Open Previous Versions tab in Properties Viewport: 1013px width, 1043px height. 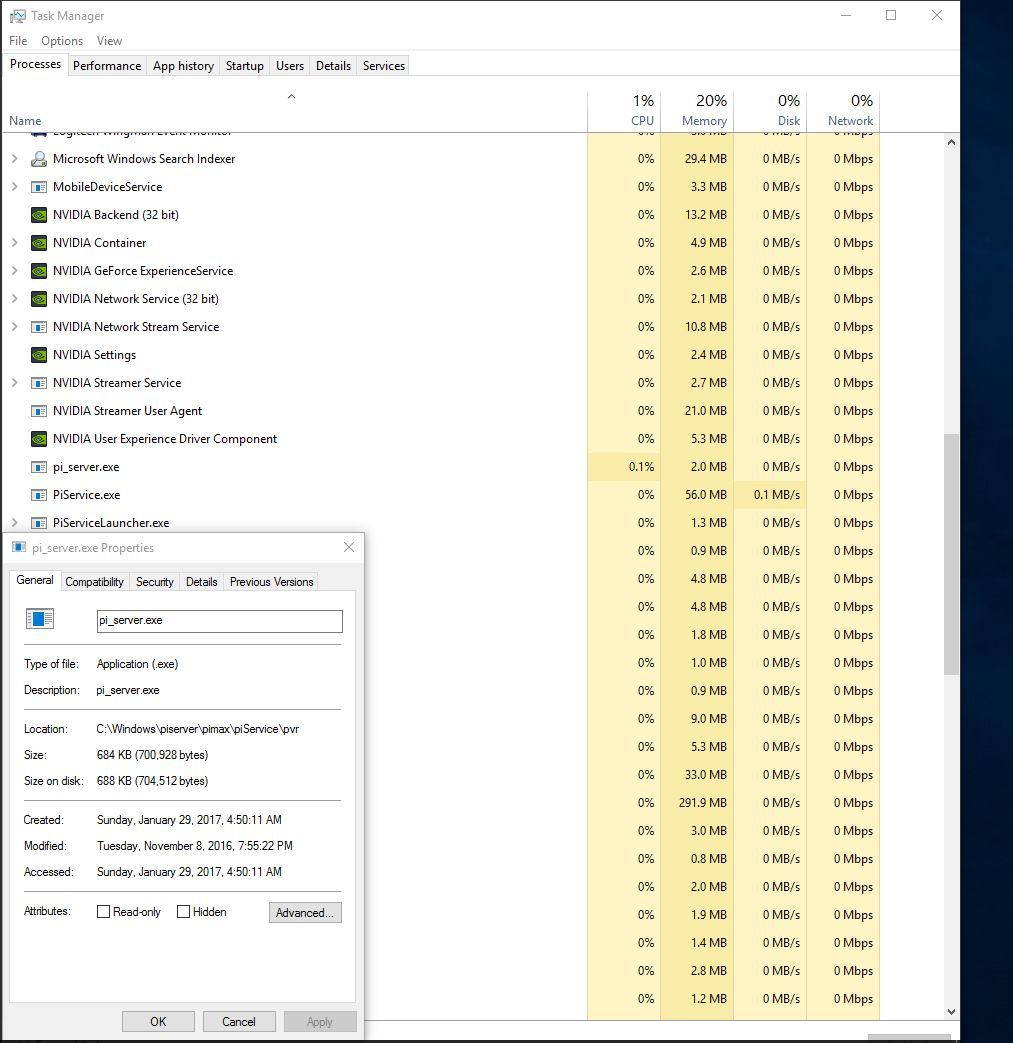(271, 582)
